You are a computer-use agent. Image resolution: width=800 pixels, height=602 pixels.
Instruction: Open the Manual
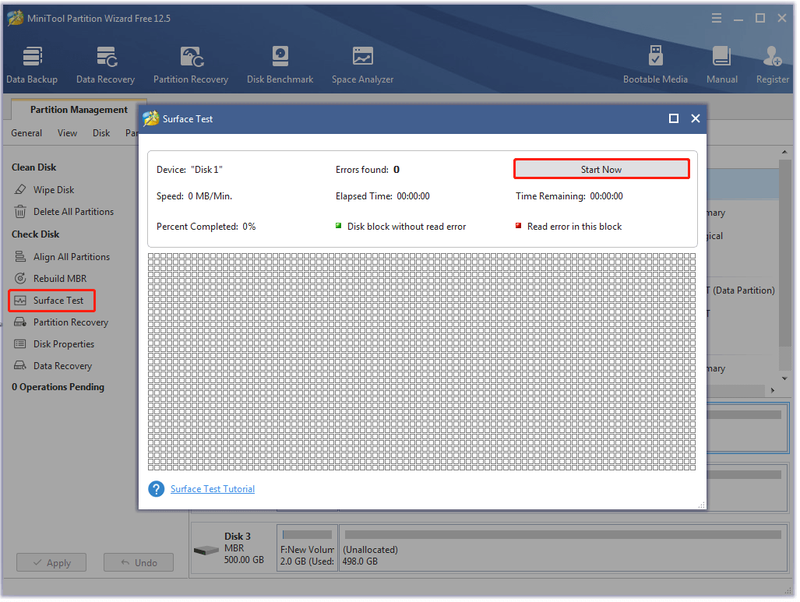(x=721, y=64)
